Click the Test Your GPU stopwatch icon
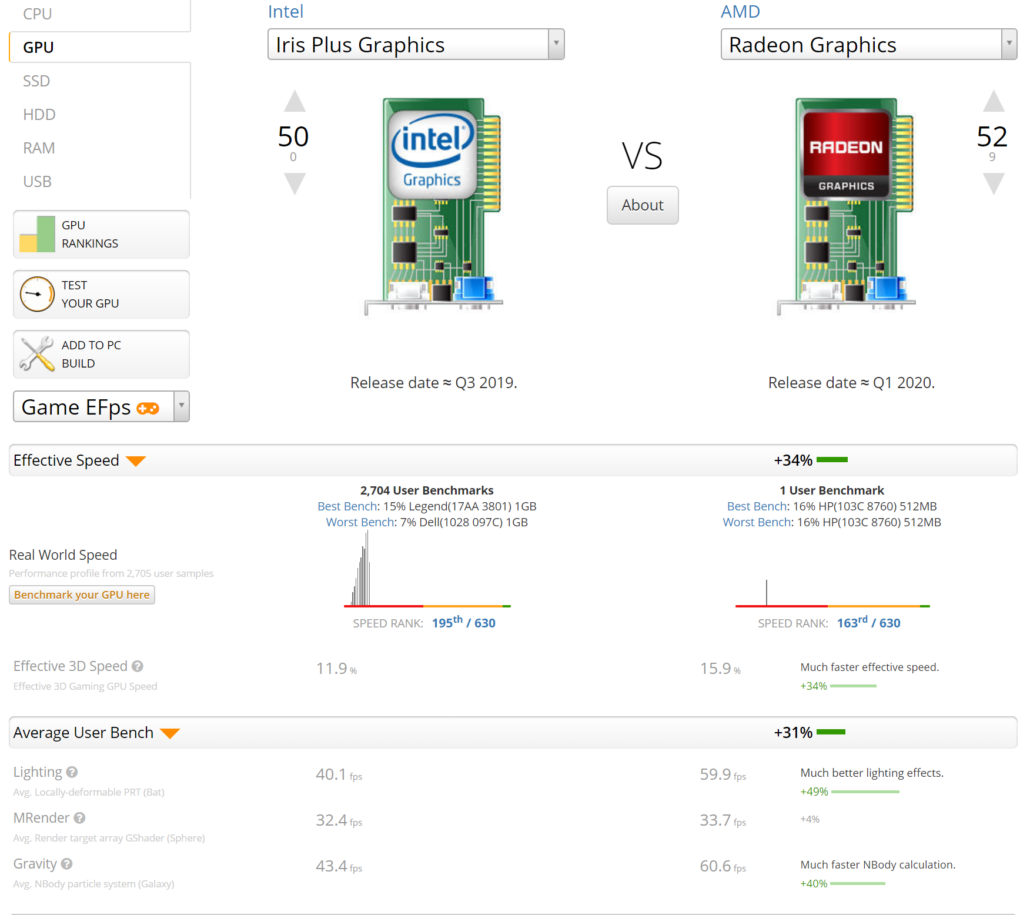 pos(37,294)
